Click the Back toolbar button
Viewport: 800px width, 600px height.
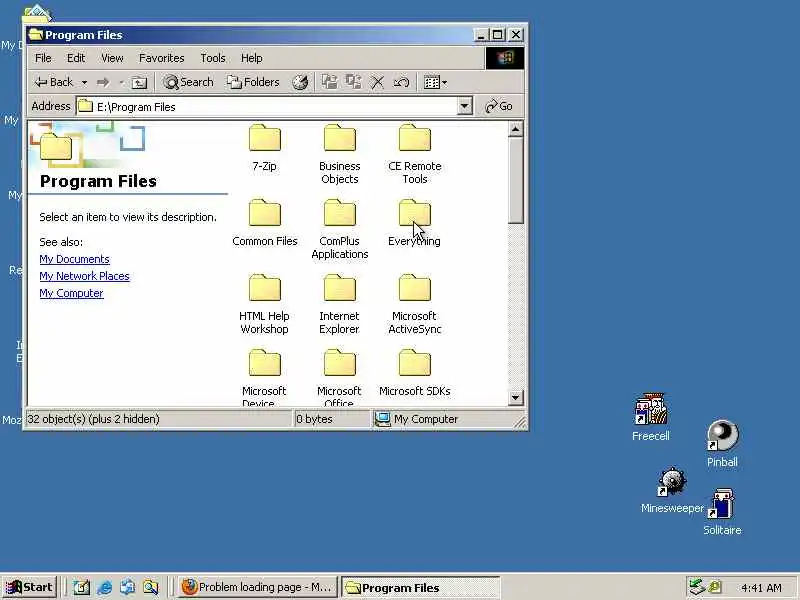[x=54, y=82]
